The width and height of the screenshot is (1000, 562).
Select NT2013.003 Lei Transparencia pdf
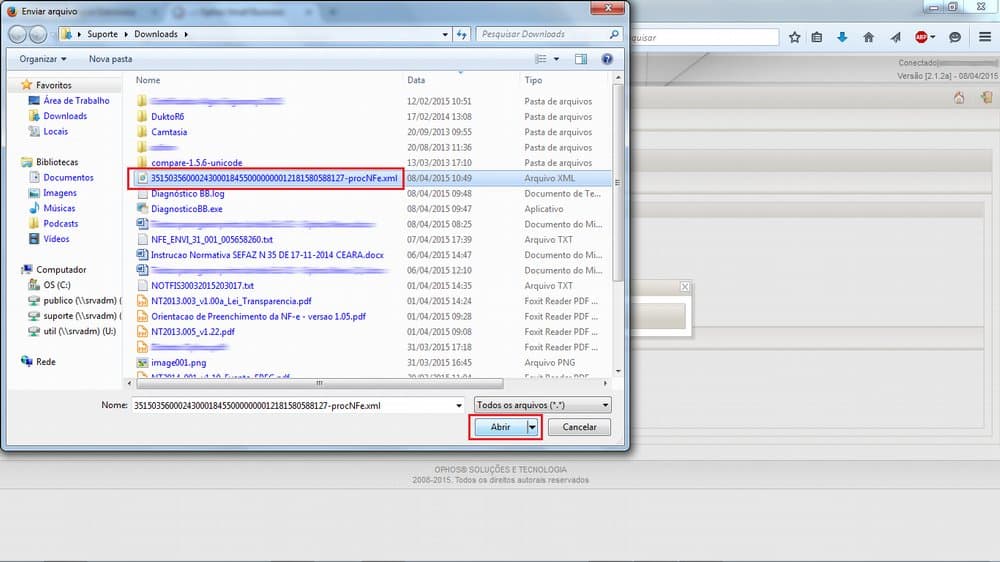(x=231, y=300)
